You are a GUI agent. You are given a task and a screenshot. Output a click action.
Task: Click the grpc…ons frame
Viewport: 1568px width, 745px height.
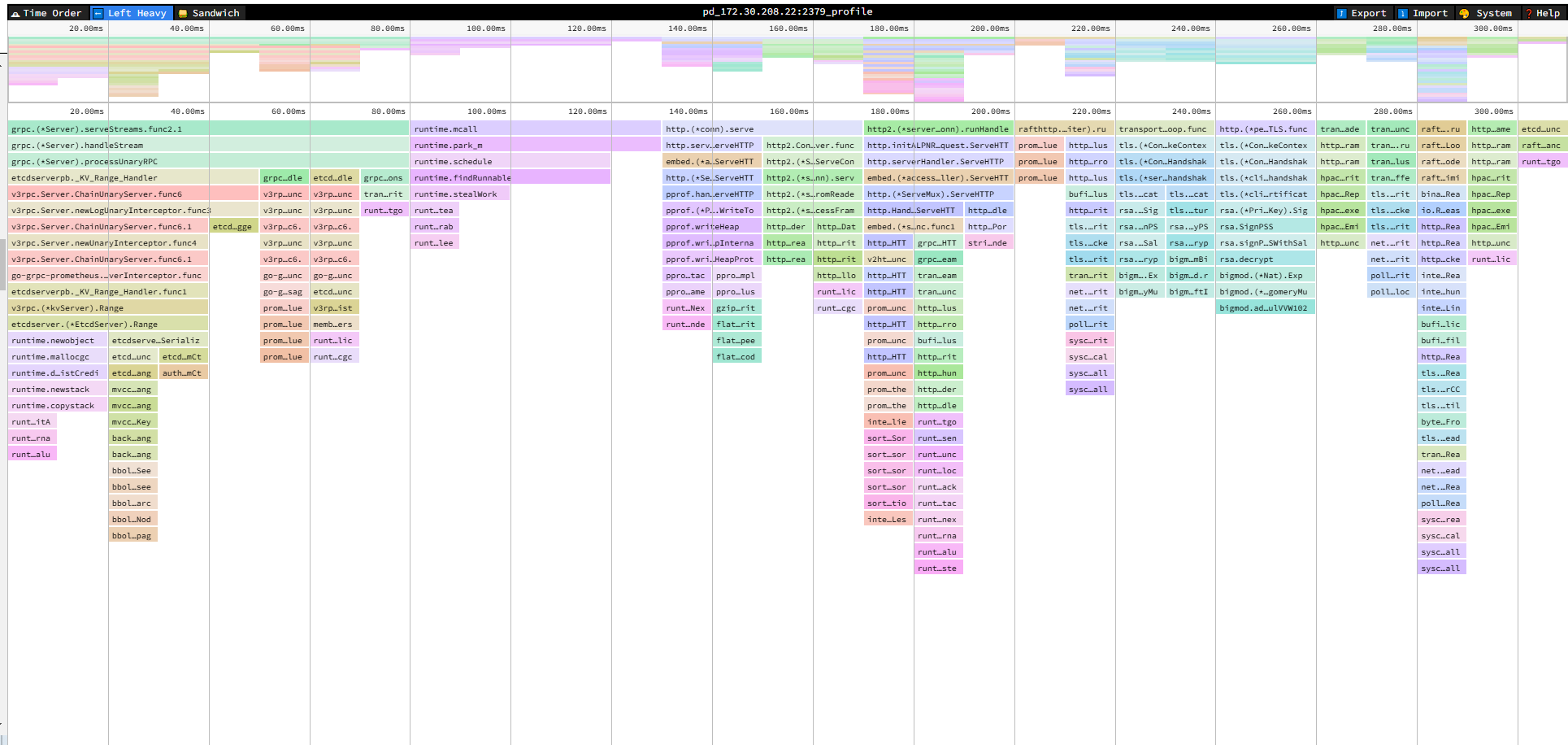(385, 177)
